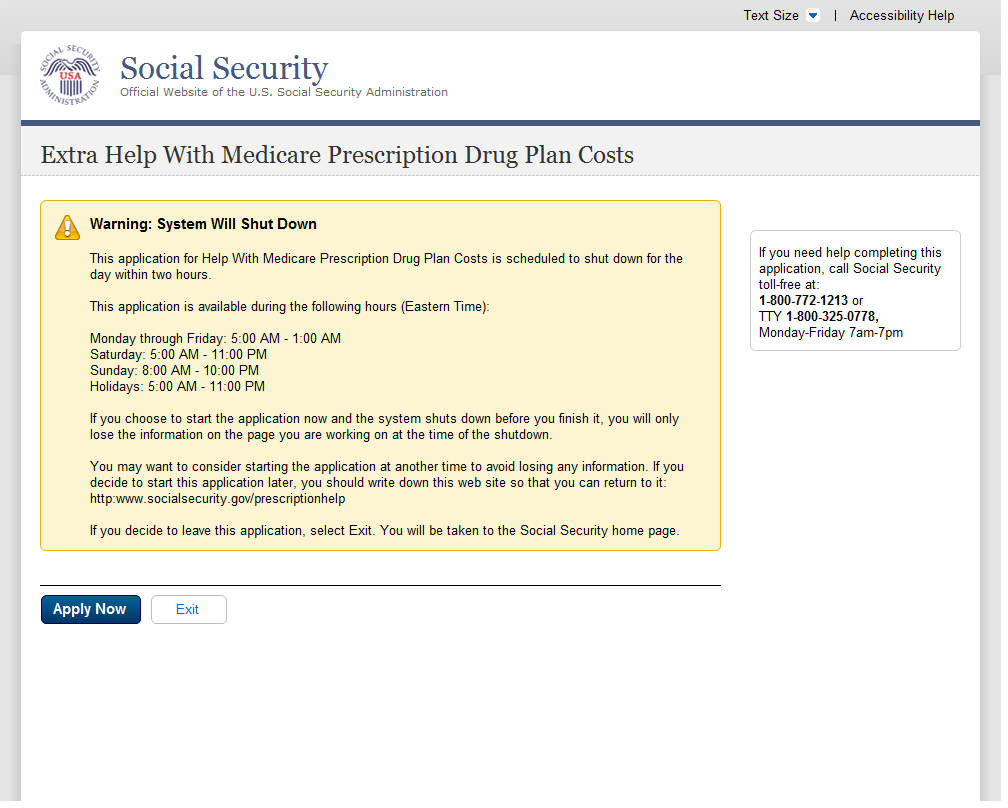This screenshot has width=1008, height=808.
Task: Open the Accessibility Help link
Action: (901, 16)
